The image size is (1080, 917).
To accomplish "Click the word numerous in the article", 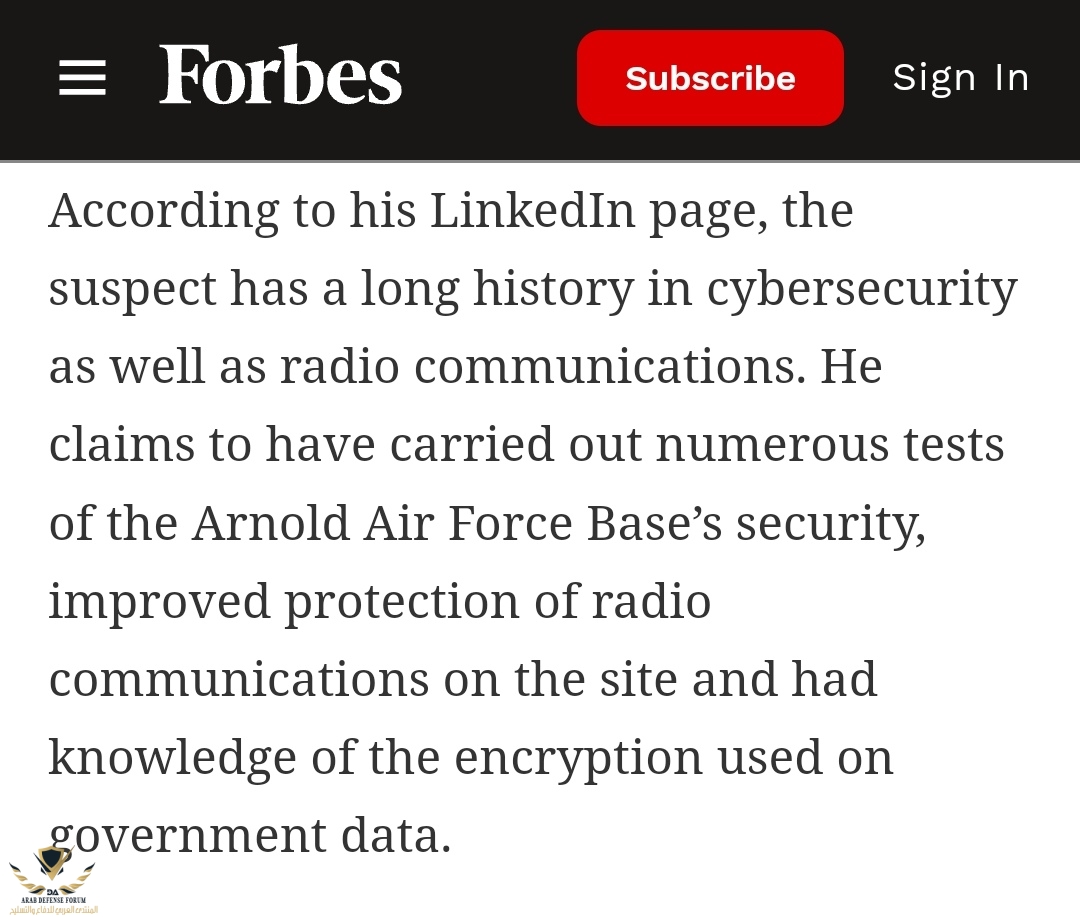I will click(x=773, y=445).
